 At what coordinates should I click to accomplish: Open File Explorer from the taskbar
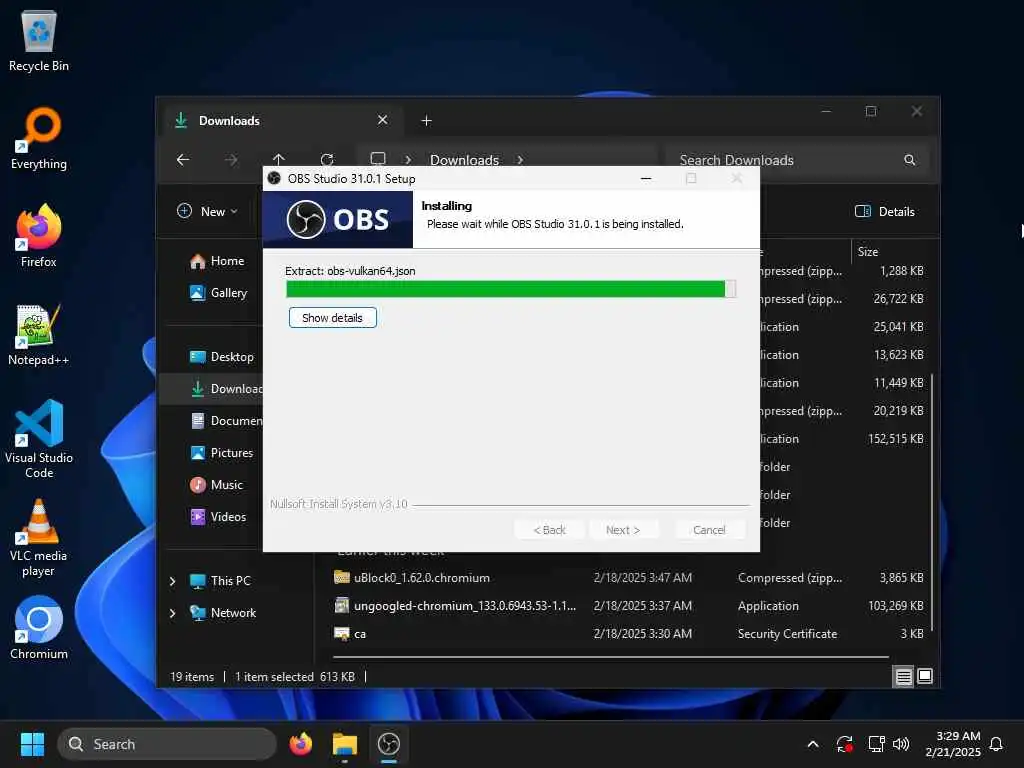coord(345,744)
